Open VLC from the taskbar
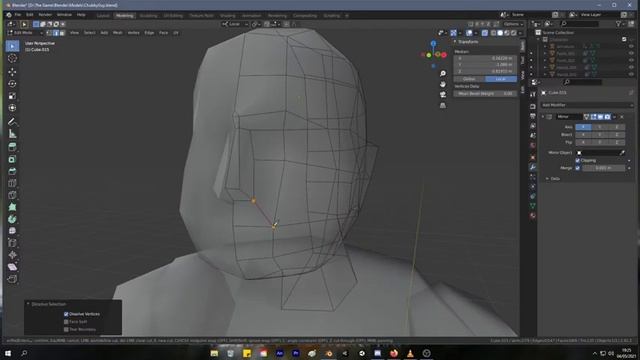The image size is (640, 360). coord(410,353)
